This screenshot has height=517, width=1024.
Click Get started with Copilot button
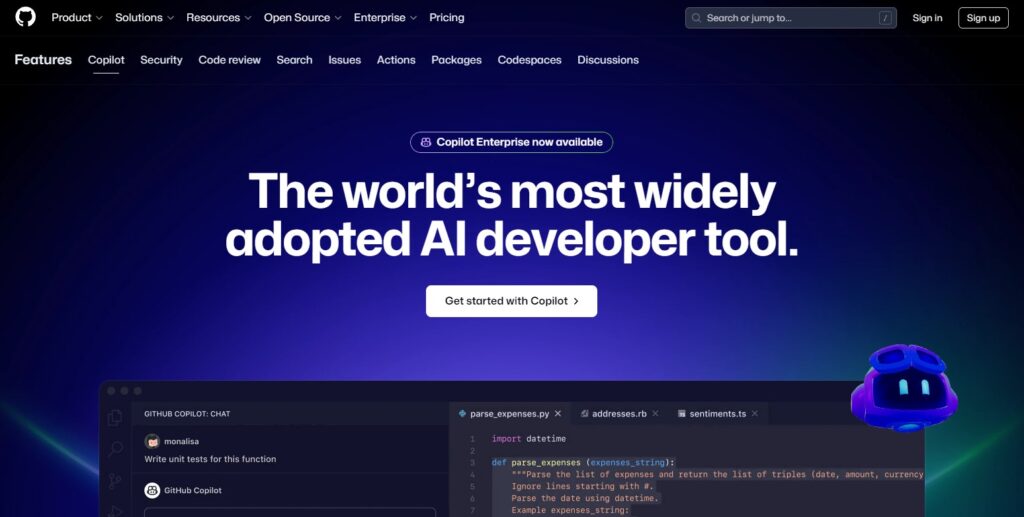[x=511, y=301]
